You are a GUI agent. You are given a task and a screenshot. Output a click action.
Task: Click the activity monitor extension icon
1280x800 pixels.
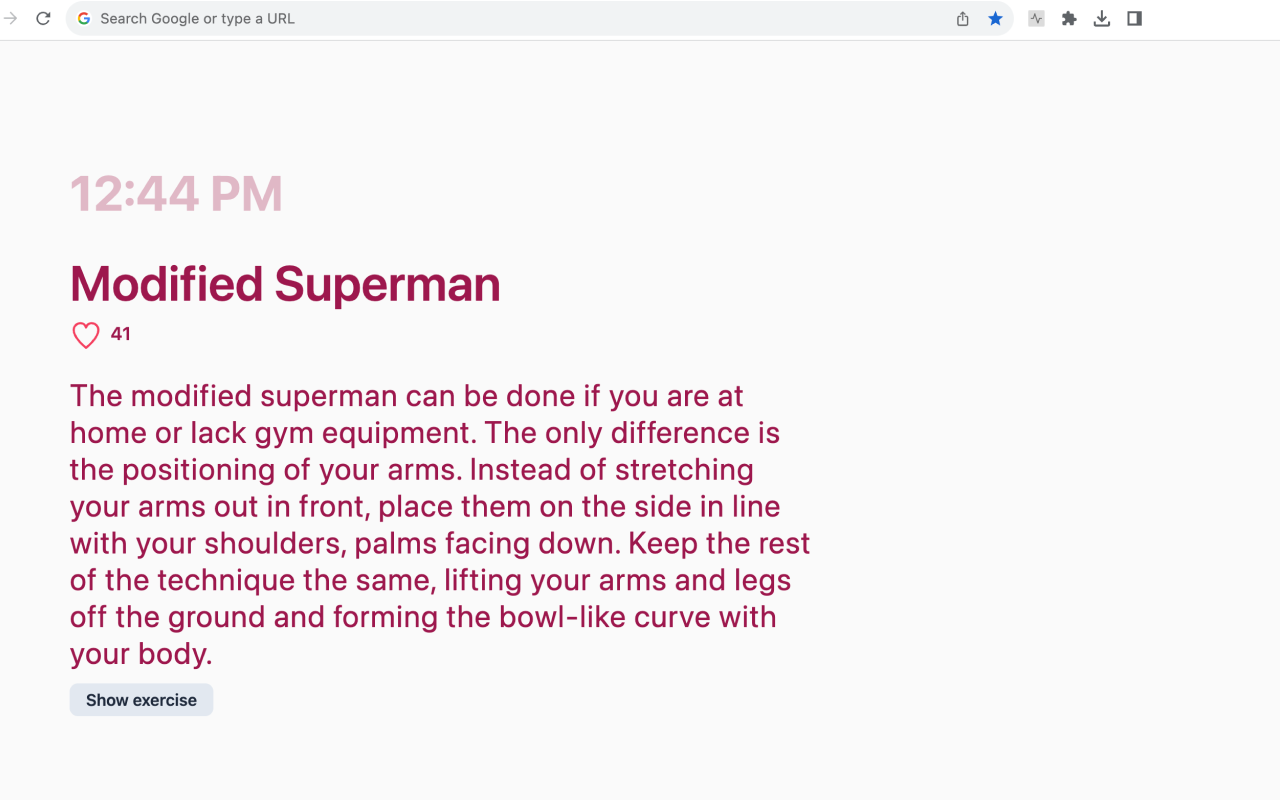pos(1035,18)
